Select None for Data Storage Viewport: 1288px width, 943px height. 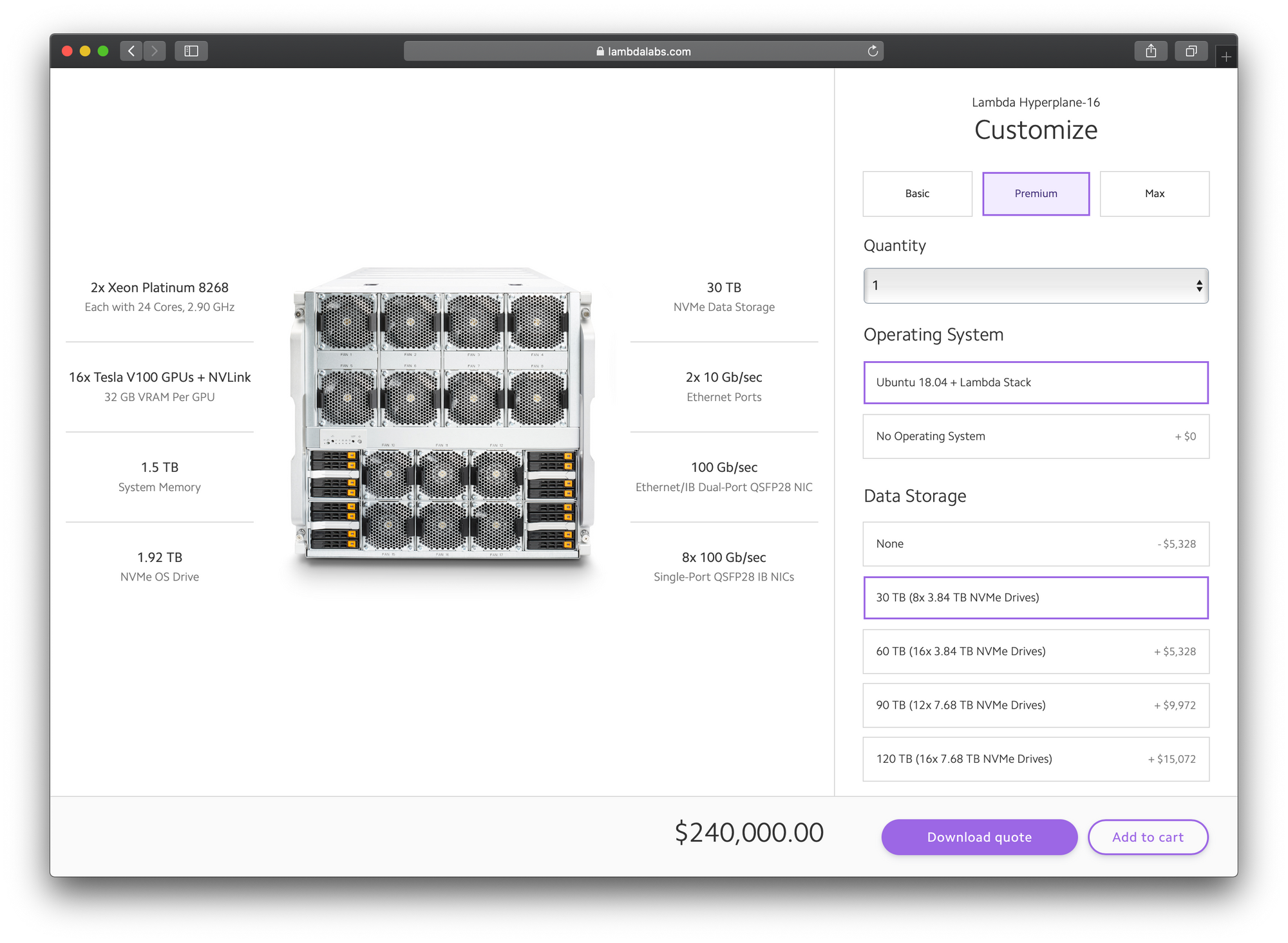[1036, 544]
